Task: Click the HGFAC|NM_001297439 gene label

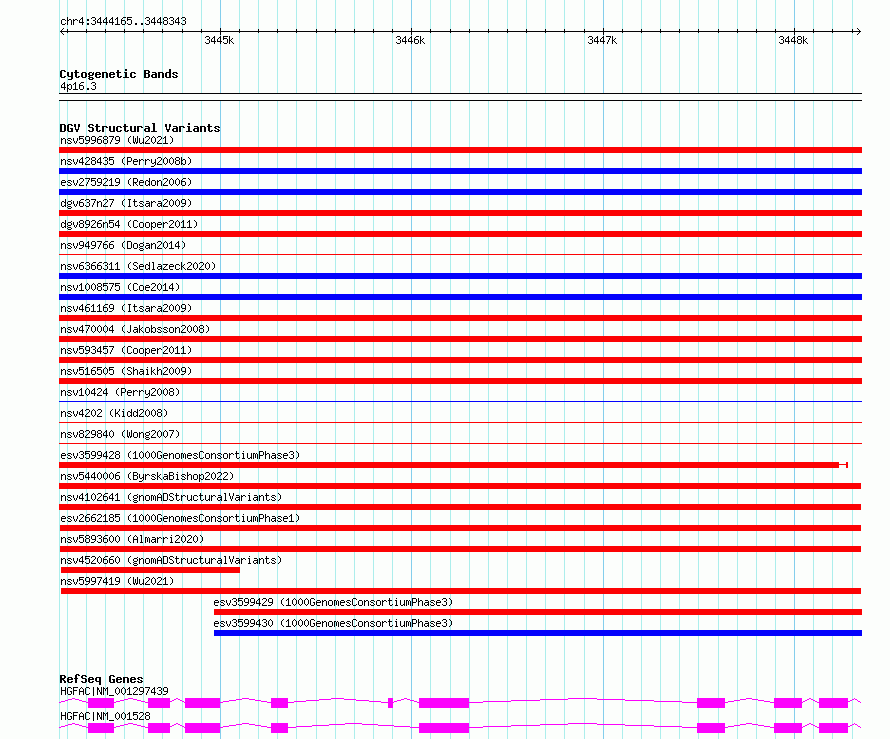Action: pos(114,691)
